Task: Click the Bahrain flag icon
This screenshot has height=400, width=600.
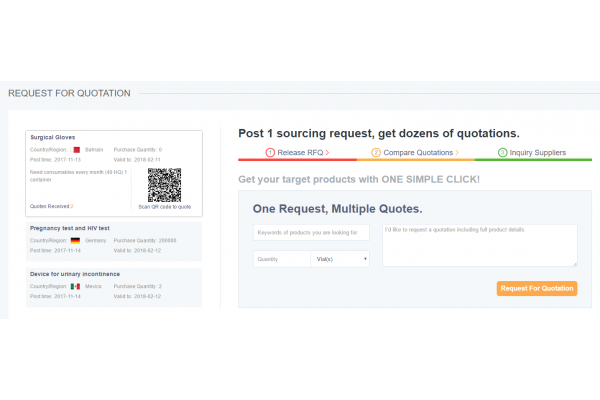Action: tap(75, 149)
